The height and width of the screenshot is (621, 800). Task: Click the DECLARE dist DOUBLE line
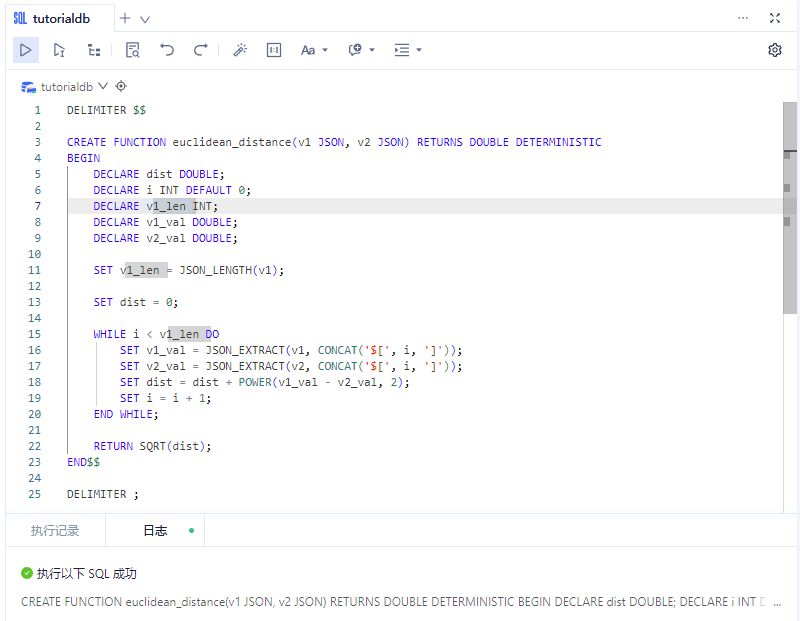coord(159,175)
